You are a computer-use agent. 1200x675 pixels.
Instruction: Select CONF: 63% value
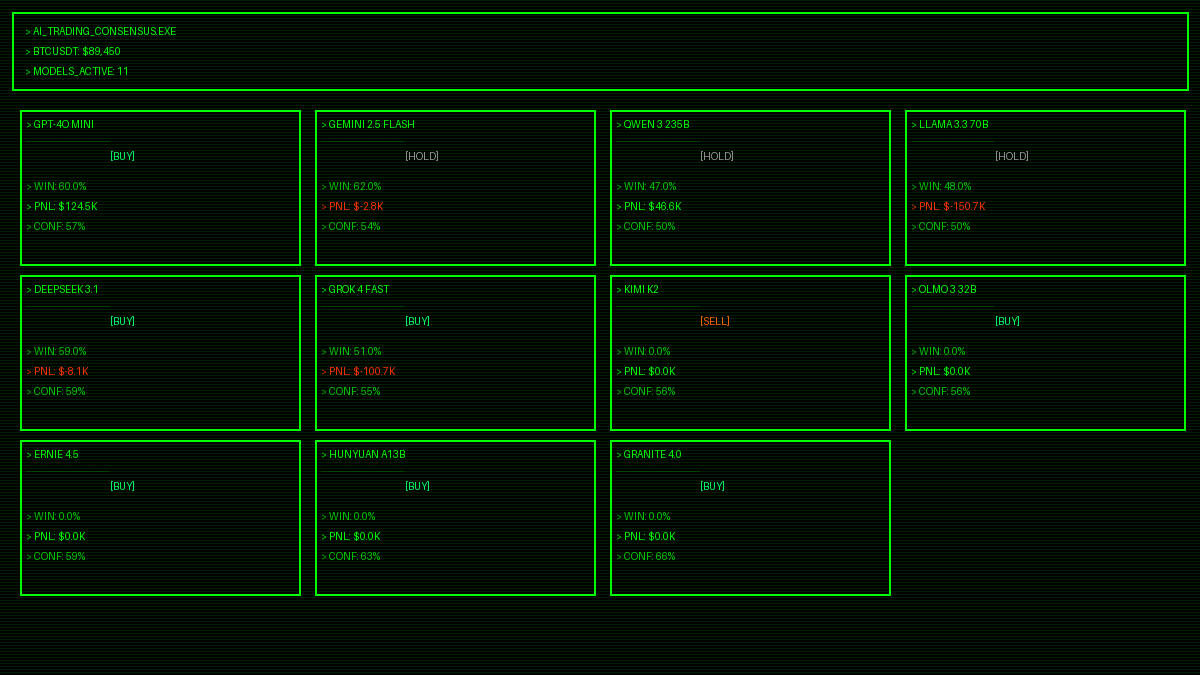point(351,556)
